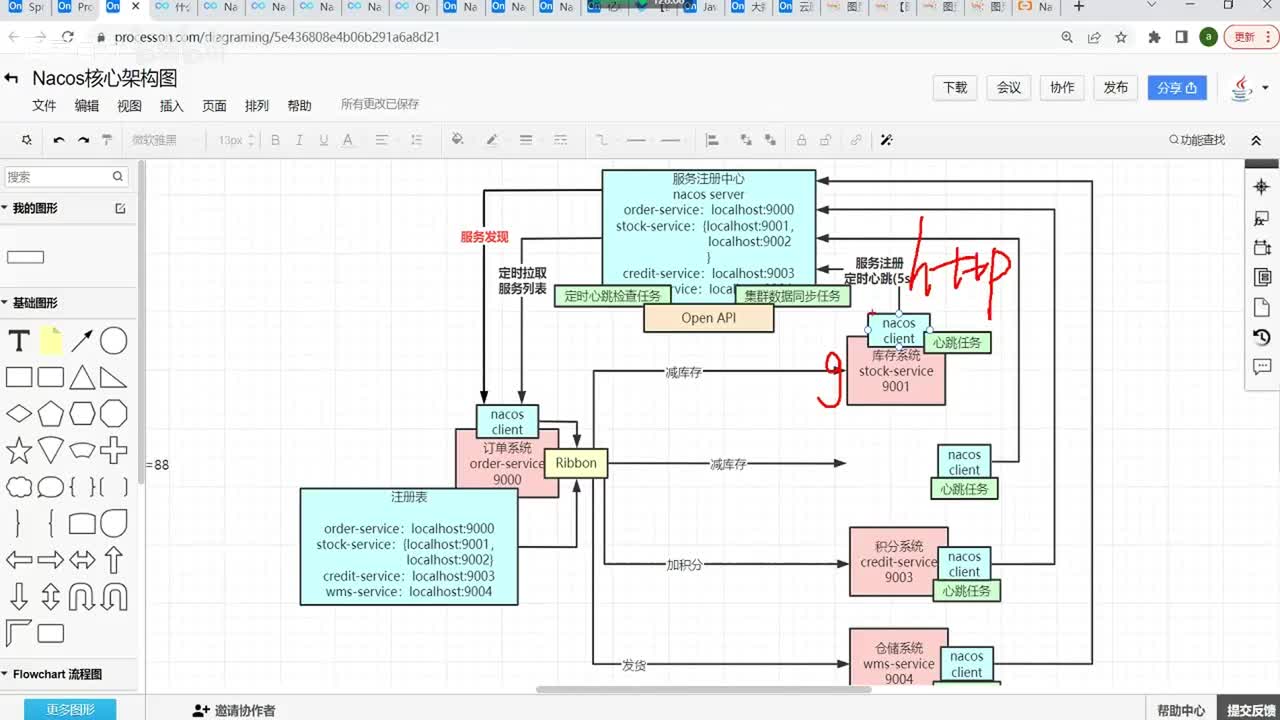The image size is (1280, 720).
Task: Collapse the toolbar with double chevron
Action: [1256, 141]
